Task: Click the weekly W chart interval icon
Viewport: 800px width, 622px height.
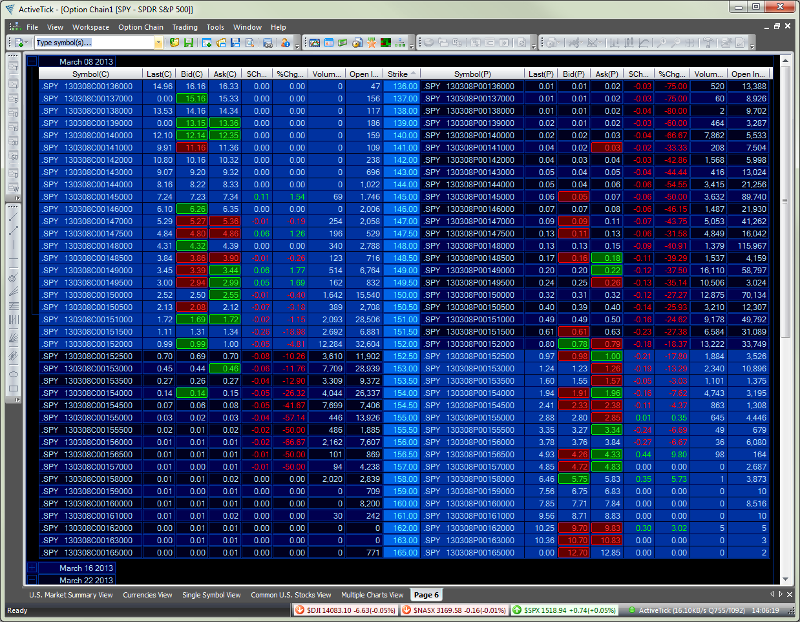Action: pos(13,187)
